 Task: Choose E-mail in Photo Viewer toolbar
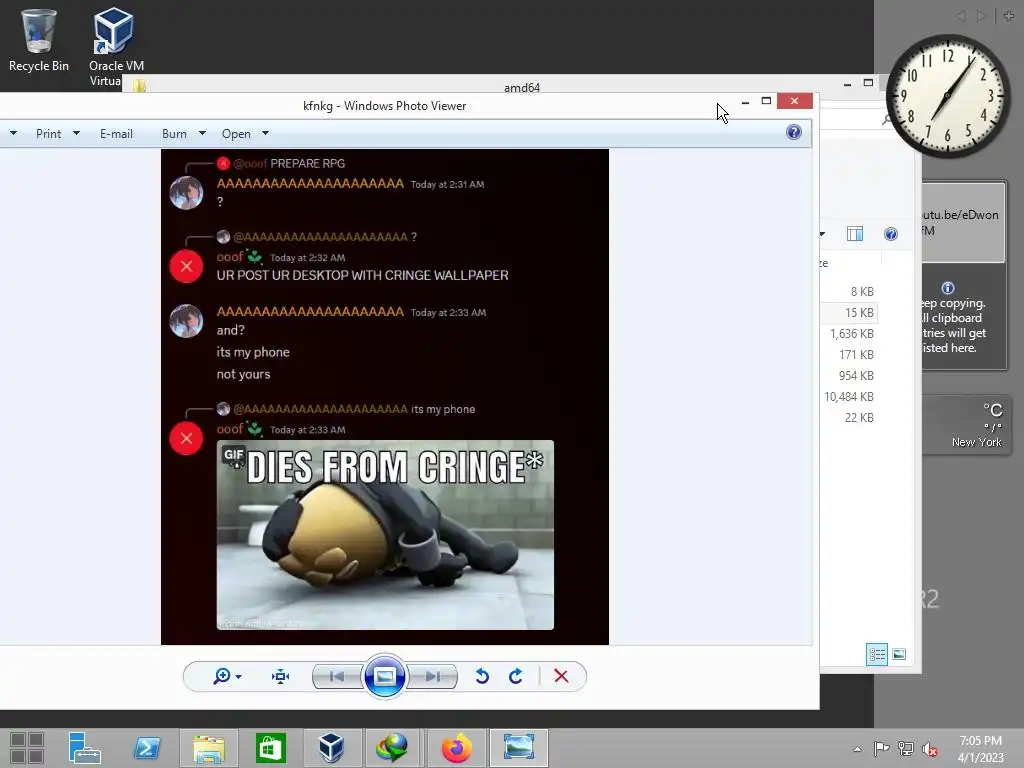(116, 133)
